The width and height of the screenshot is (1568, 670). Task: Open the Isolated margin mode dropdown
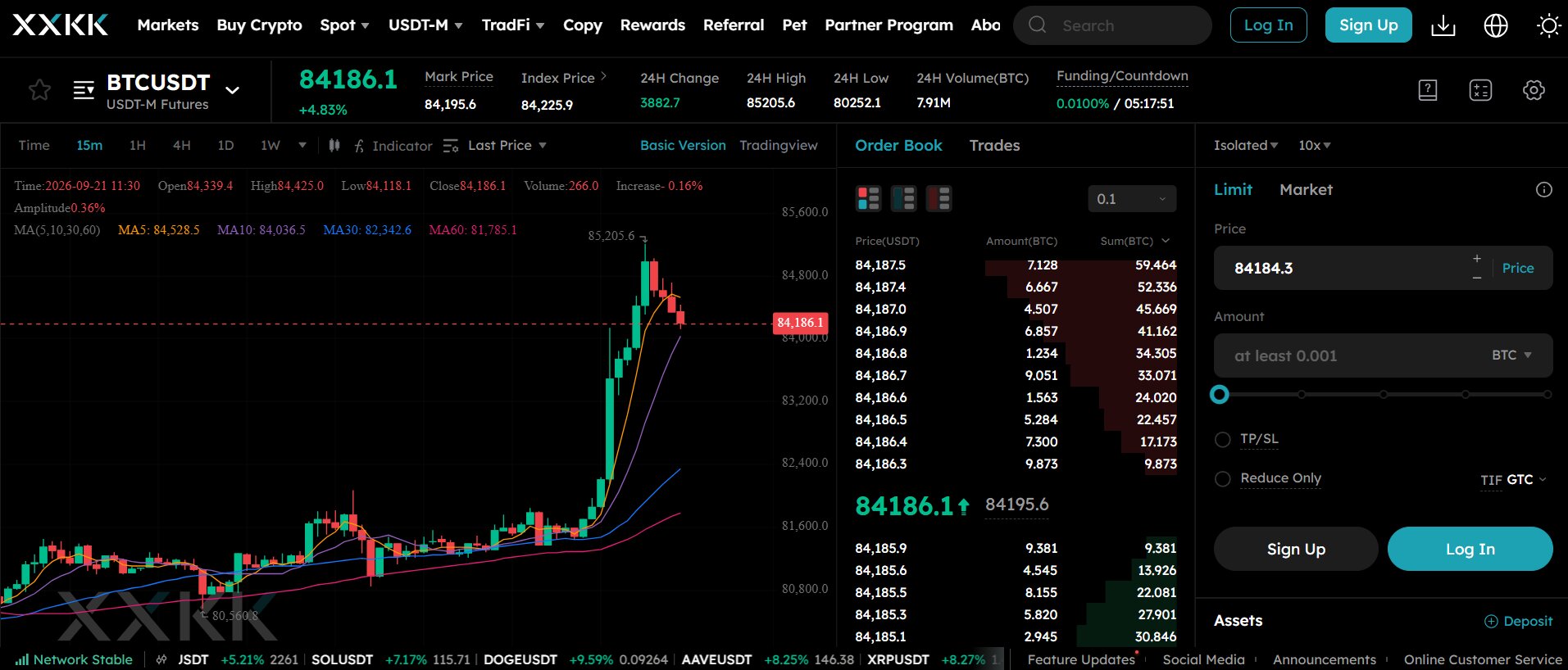pos(1245,145)
